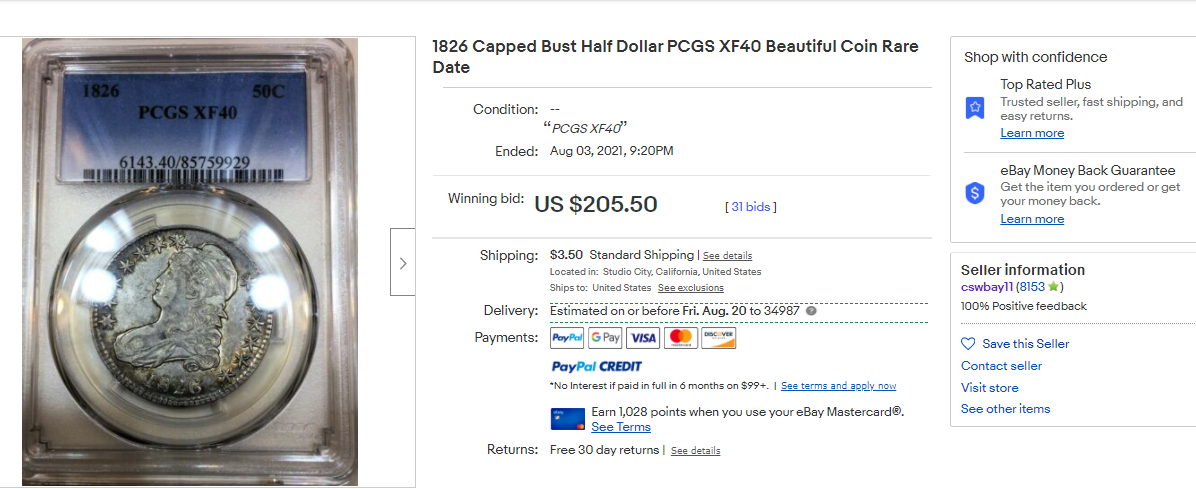Click the Google Pay payment icon
1196x489 pixels.
coord(605,338)
